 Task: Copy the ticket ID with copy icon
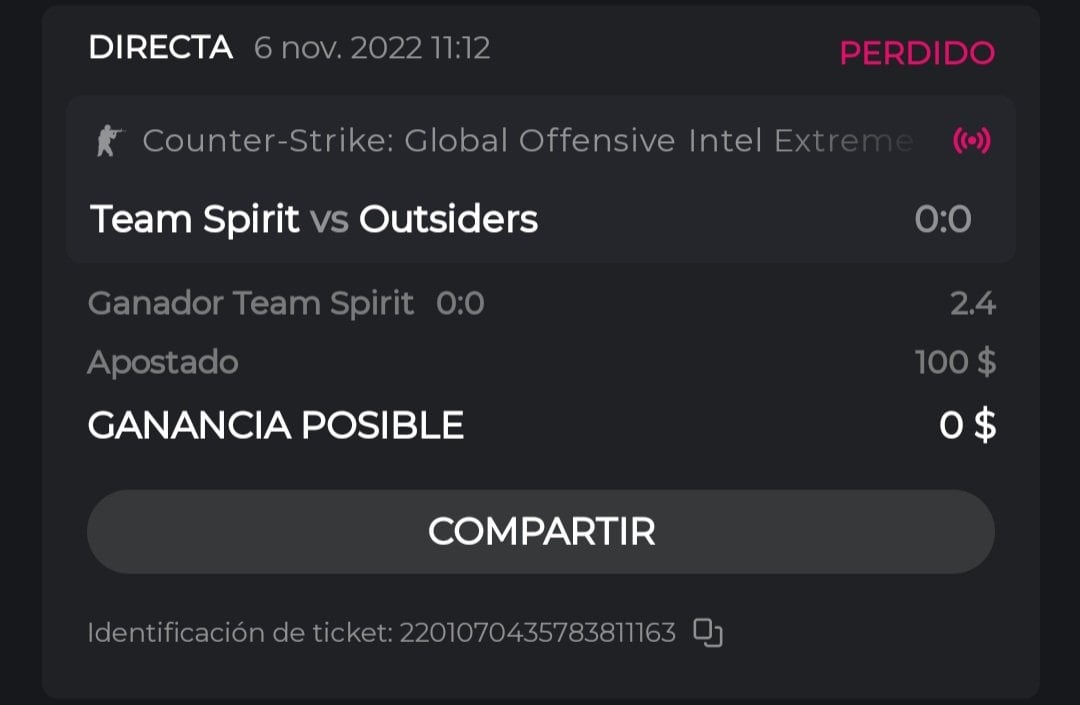pos(708,633)
